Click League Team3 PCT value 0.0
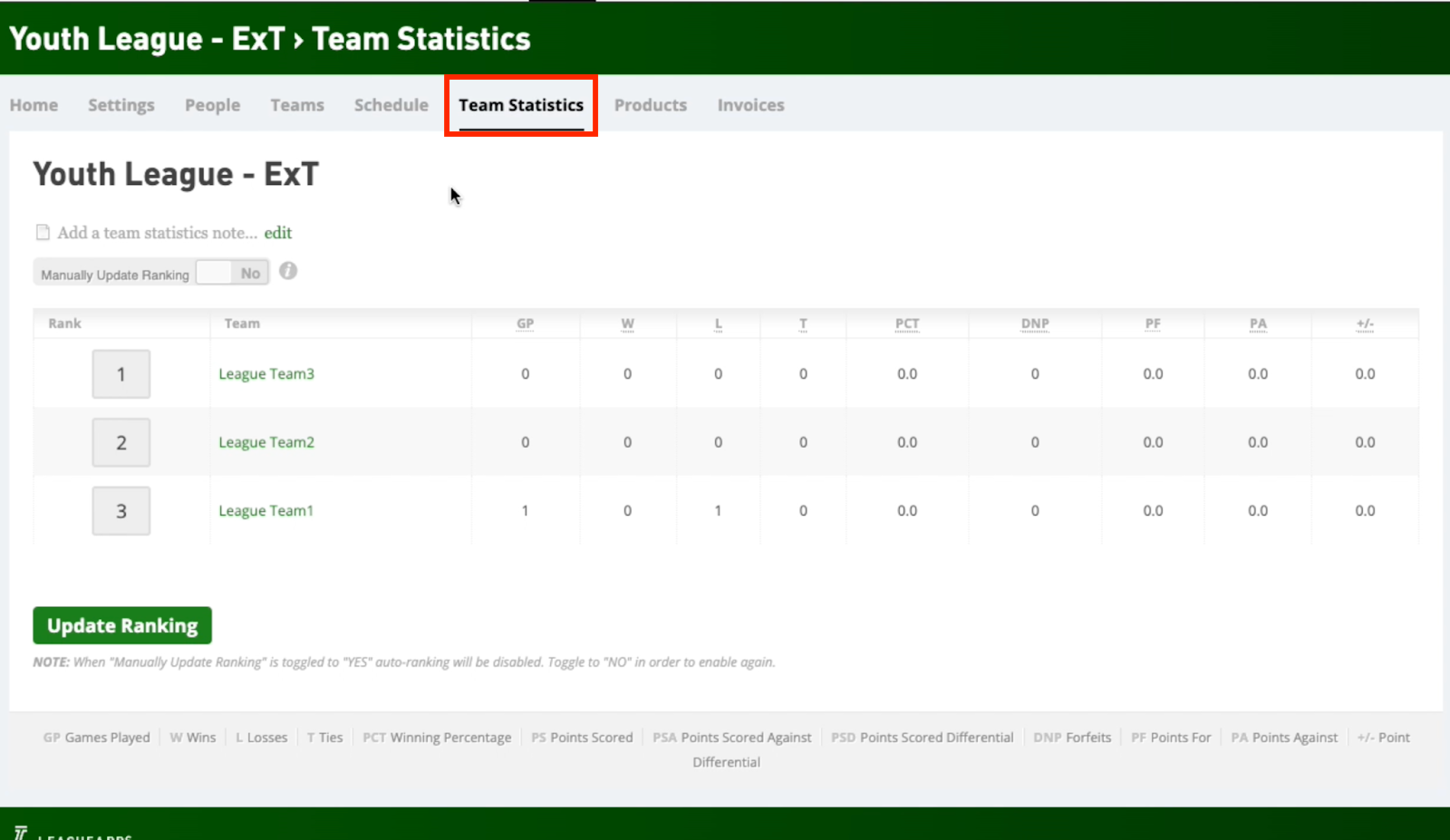Viewport: 1450px width, 840px height. (x=907, y=373)
